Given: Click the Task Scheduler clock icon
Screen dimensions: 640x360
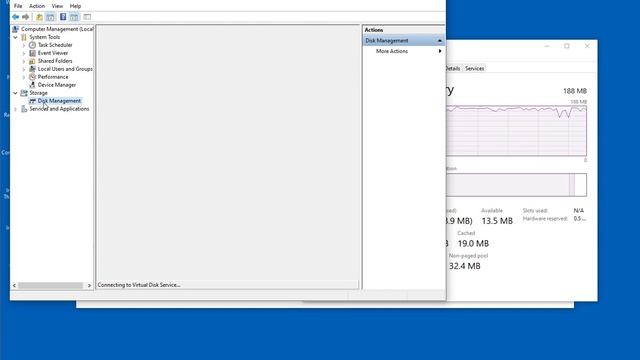Looking at the screenshot, I should click(x=32, y=45).
